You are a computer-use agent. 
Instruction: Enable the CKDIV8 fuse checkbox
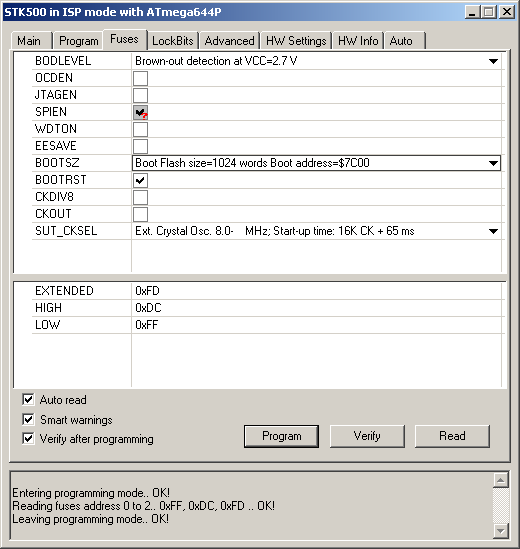pos(140,197)
